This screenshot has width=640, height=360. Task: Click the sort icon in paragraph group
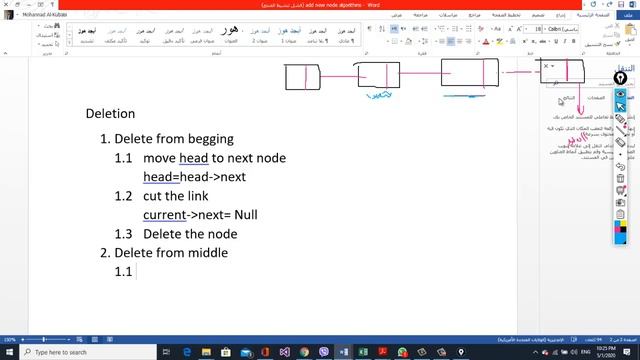point(382,29)
